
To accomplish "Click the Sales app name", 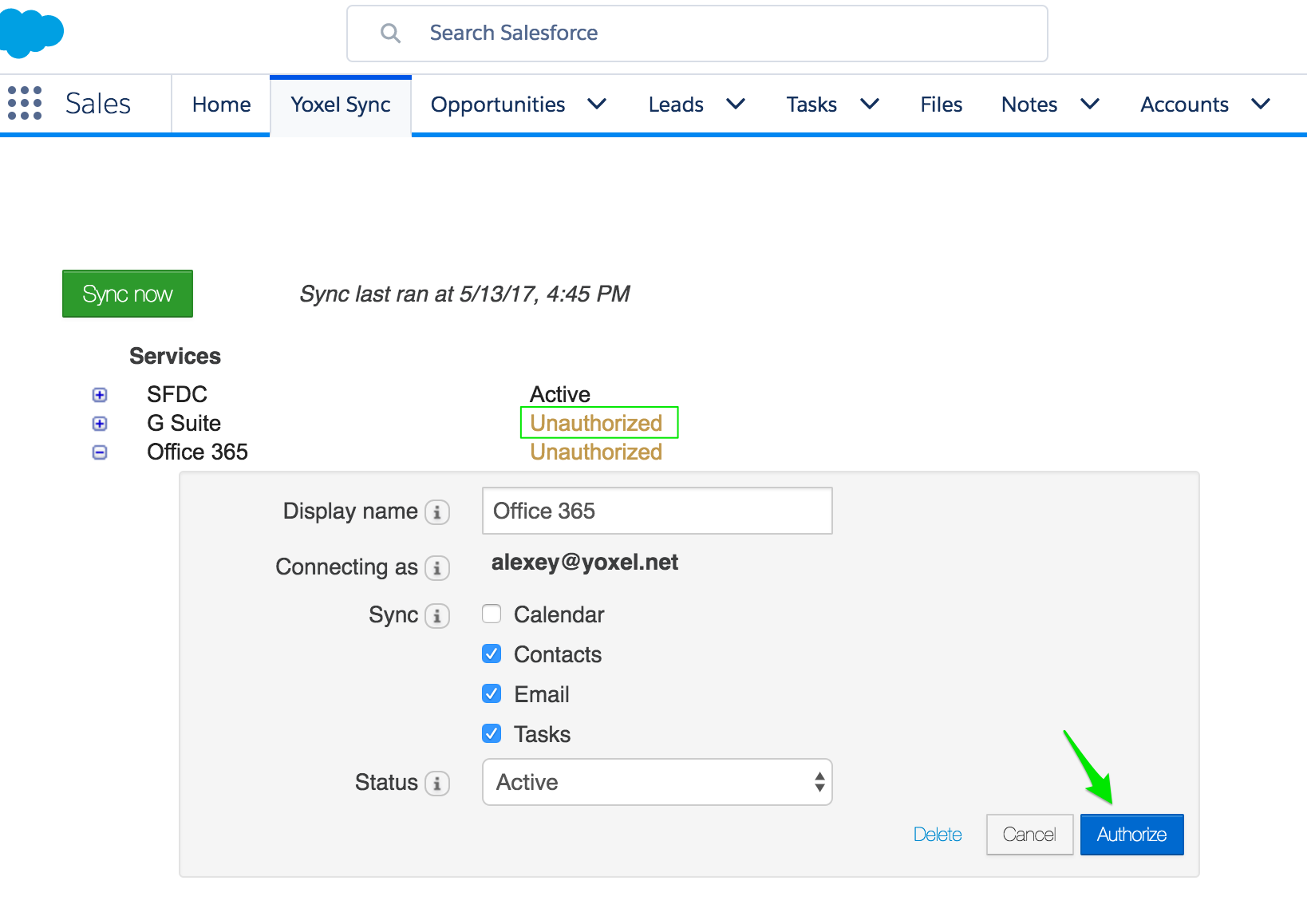I will [98, 104].
